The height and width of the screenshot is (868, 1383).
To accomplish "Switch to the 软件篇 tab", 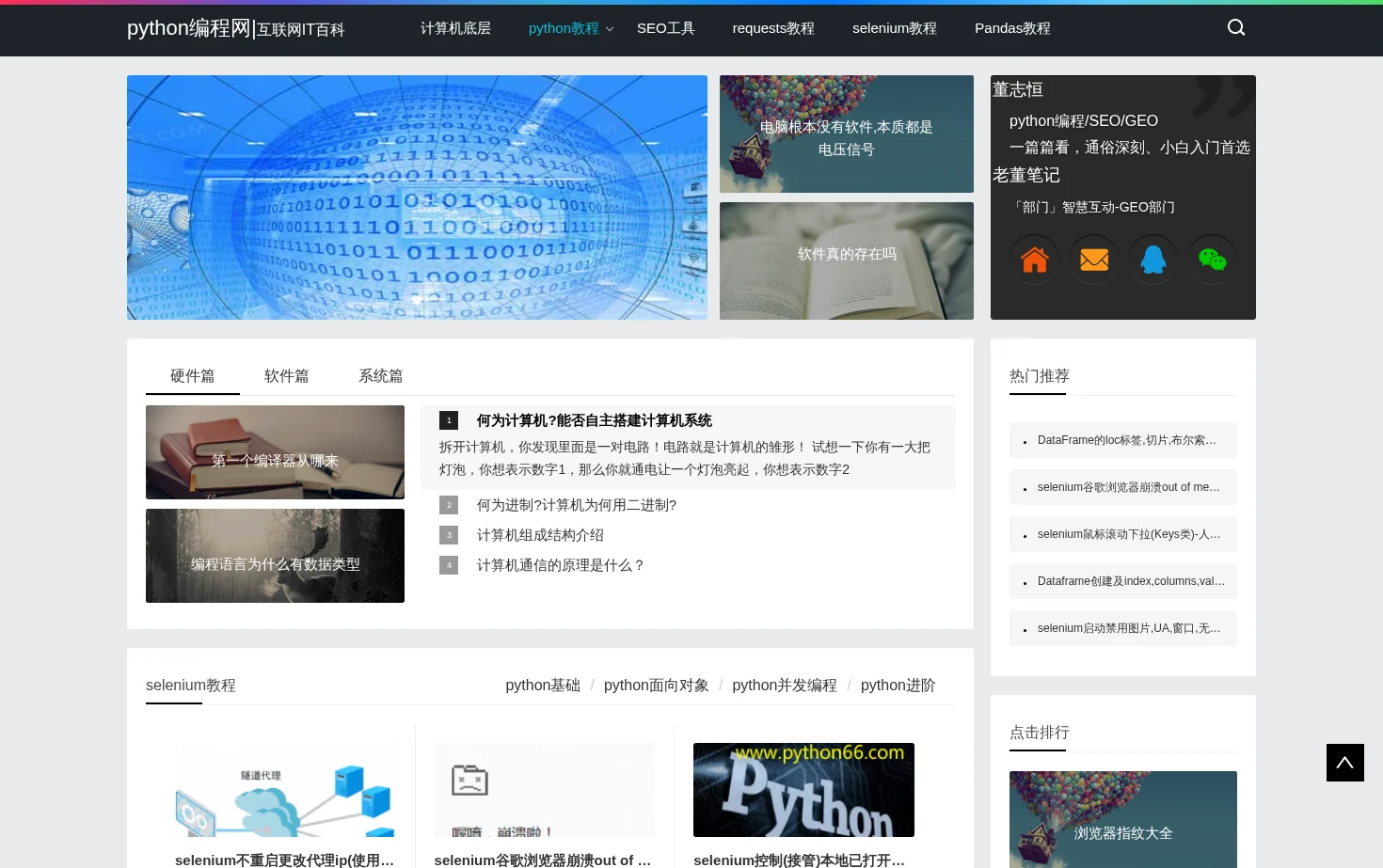I will pyautogui.click(x=287, y=376).
